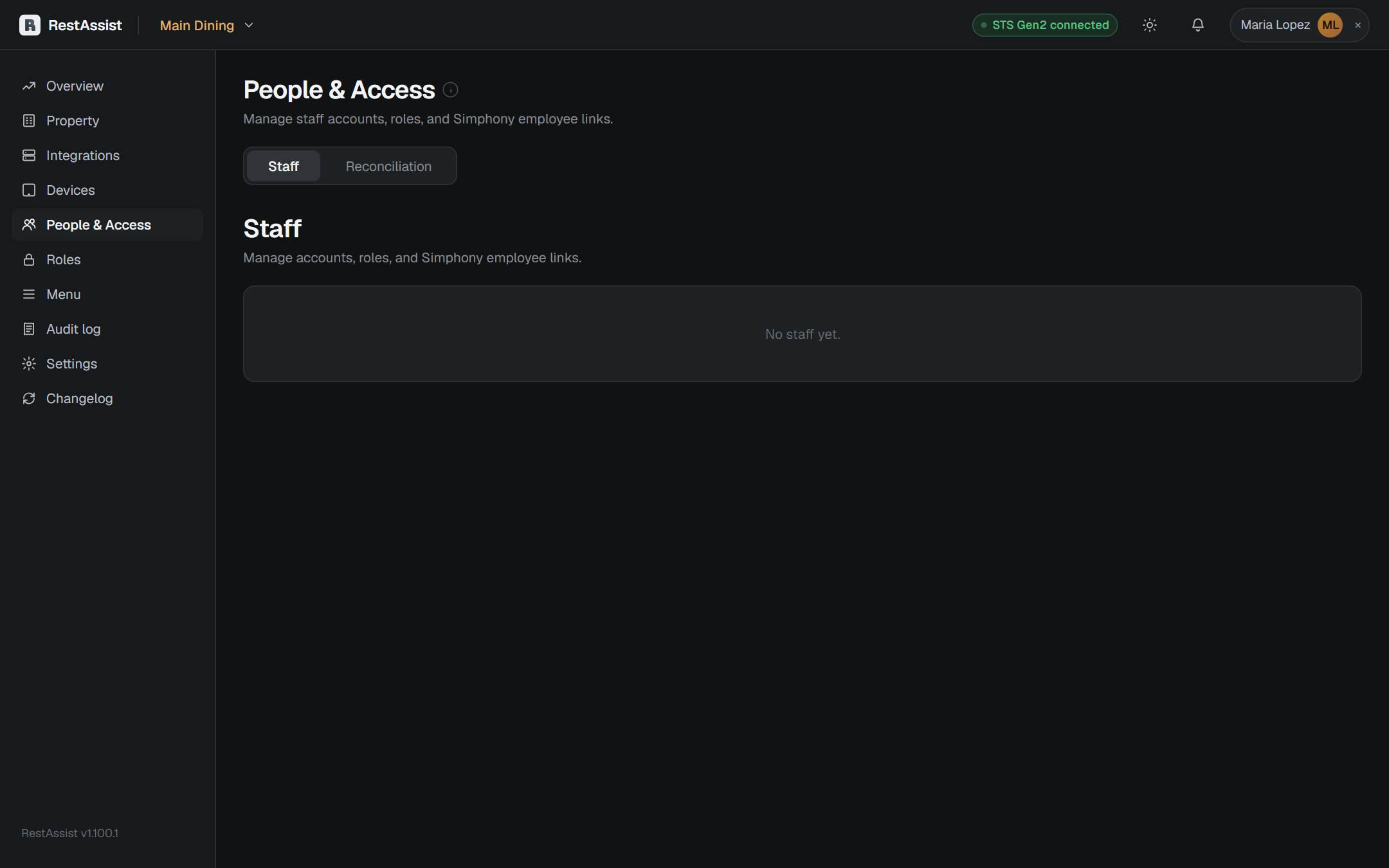Image resolution: width=1389 pixels, height=868 pixels.
Task: Click the Menu list icon
Action: coord(29,294)
